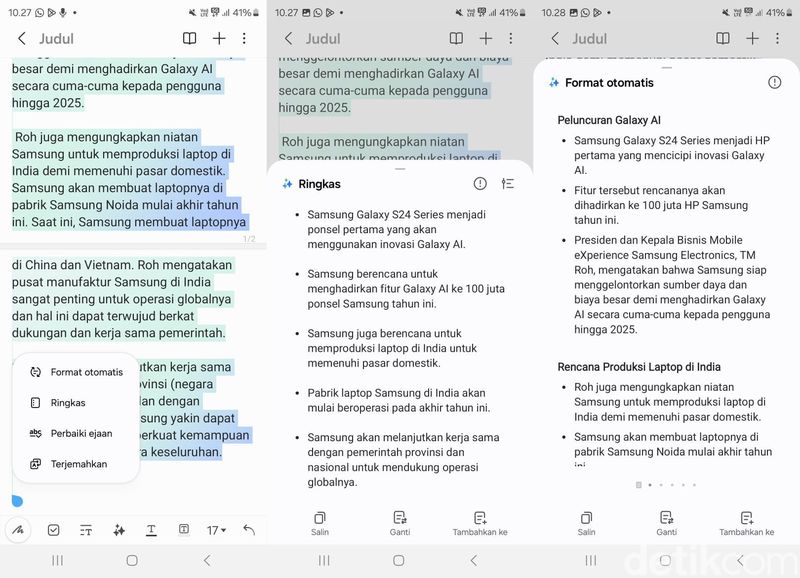
Task: Pick Perbaiki ejaan in the popup menu
Action: (x=71, y=434)
